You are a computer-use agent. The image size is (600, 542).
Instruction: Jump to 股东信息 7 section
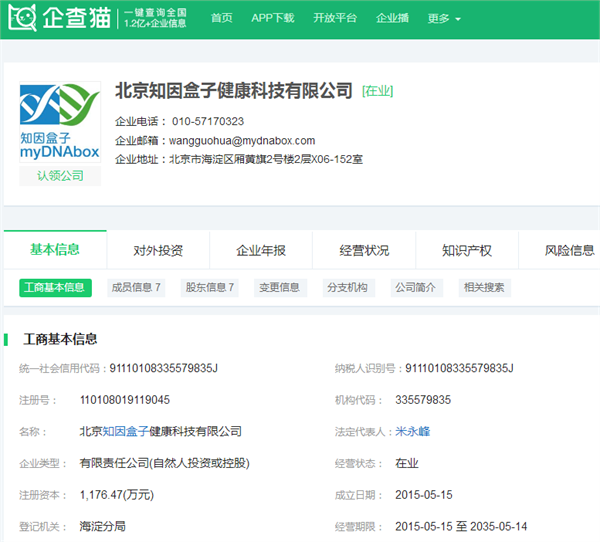pyautogui.click(x=210, y=288)
